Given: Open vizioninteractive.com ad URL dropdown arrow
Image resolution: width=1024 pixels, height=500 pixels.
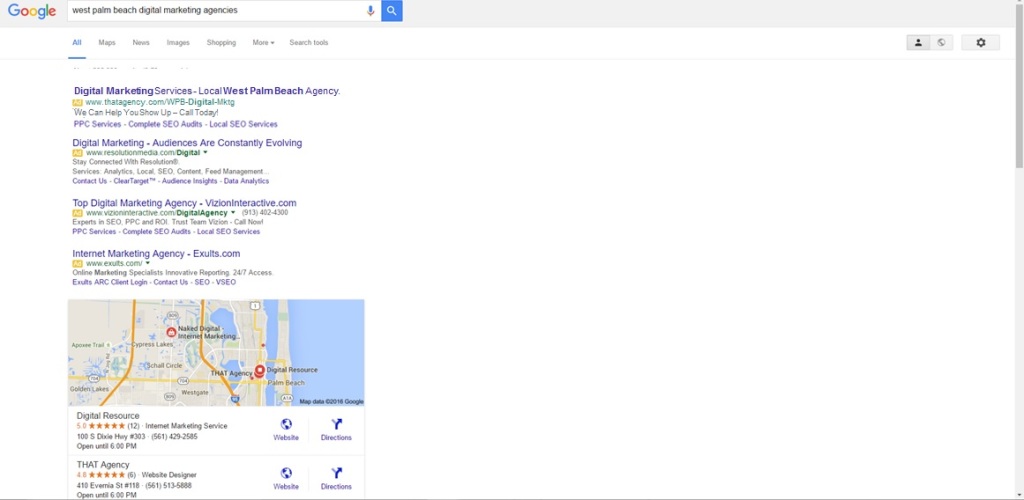Looking at the screenshot, I should pyautogui.click(x=233, y=212).
